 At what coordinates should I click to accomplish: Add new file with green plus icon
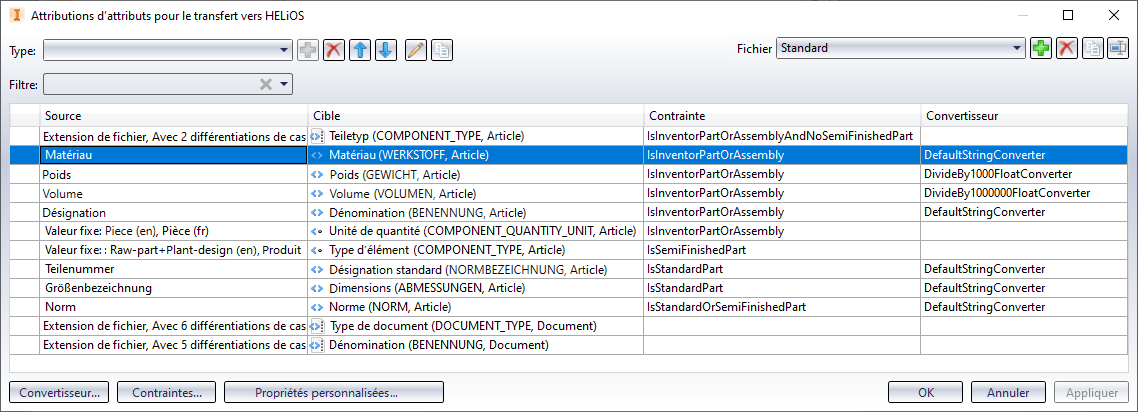(1041, 49)
